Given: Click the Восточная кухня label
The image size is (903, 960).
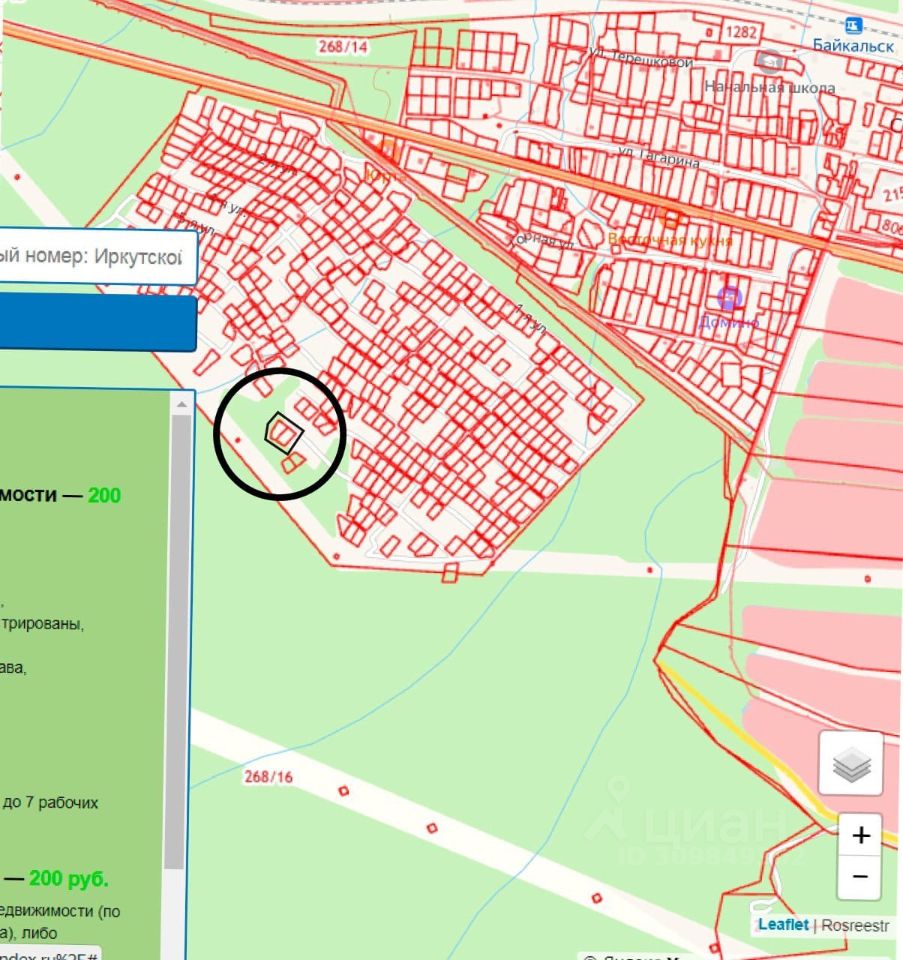Looking at the screenshot, I should (670, 239).
